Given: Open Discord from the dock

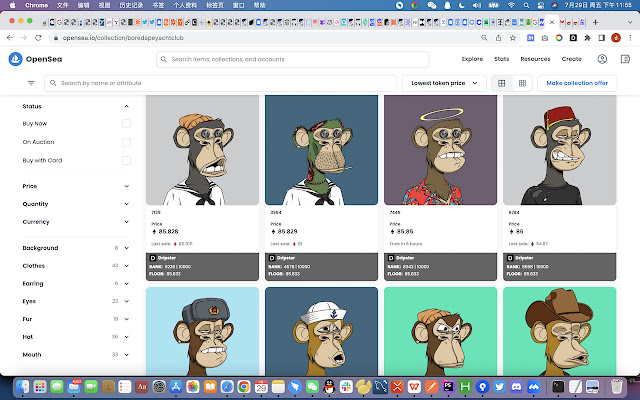Looking at the screenshot, I should (x=516, y=386).
